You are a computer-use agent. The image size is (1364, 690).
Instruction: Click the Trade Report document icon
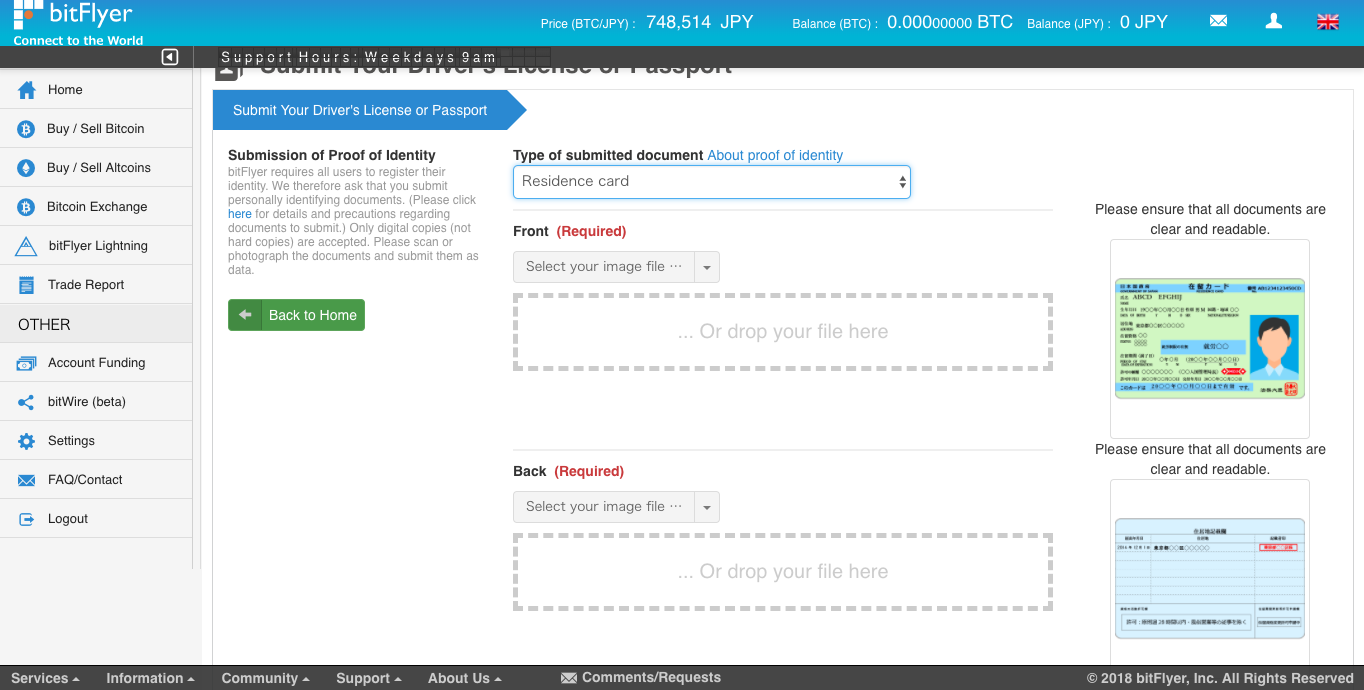(x=27, y=285)
